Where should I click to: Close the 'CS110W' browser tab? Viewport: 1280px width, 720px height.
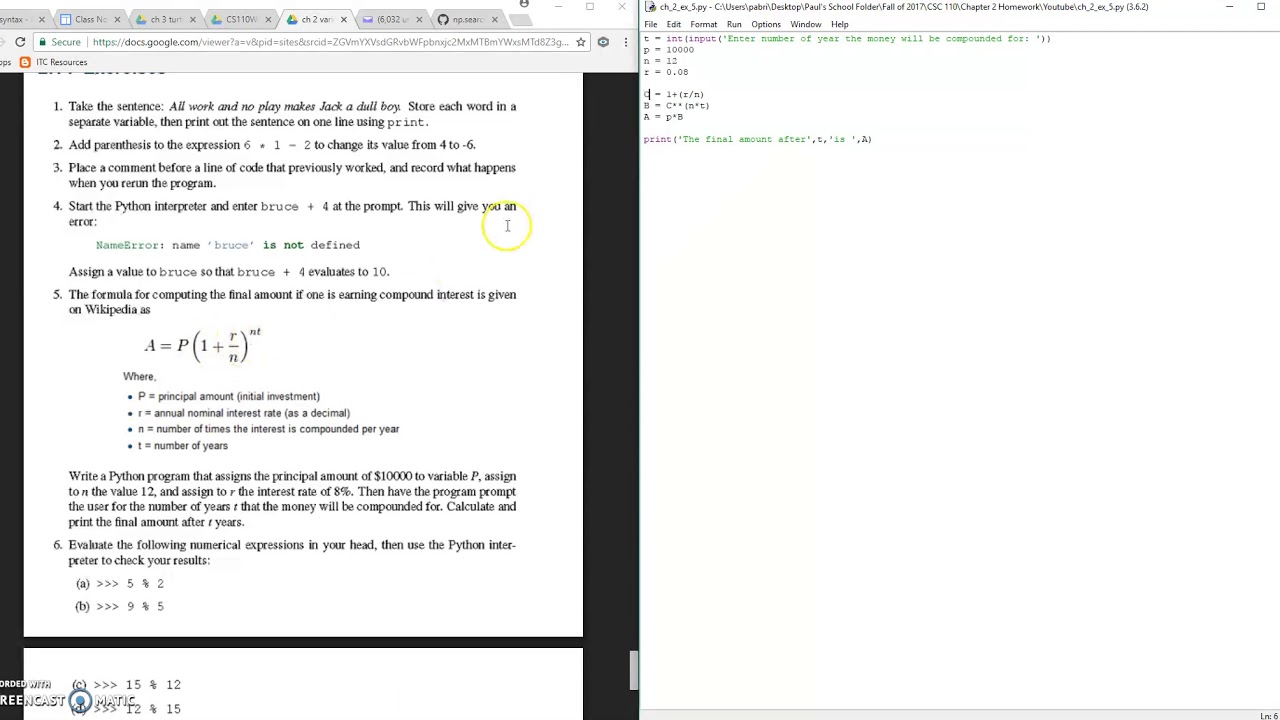point(268,19)
